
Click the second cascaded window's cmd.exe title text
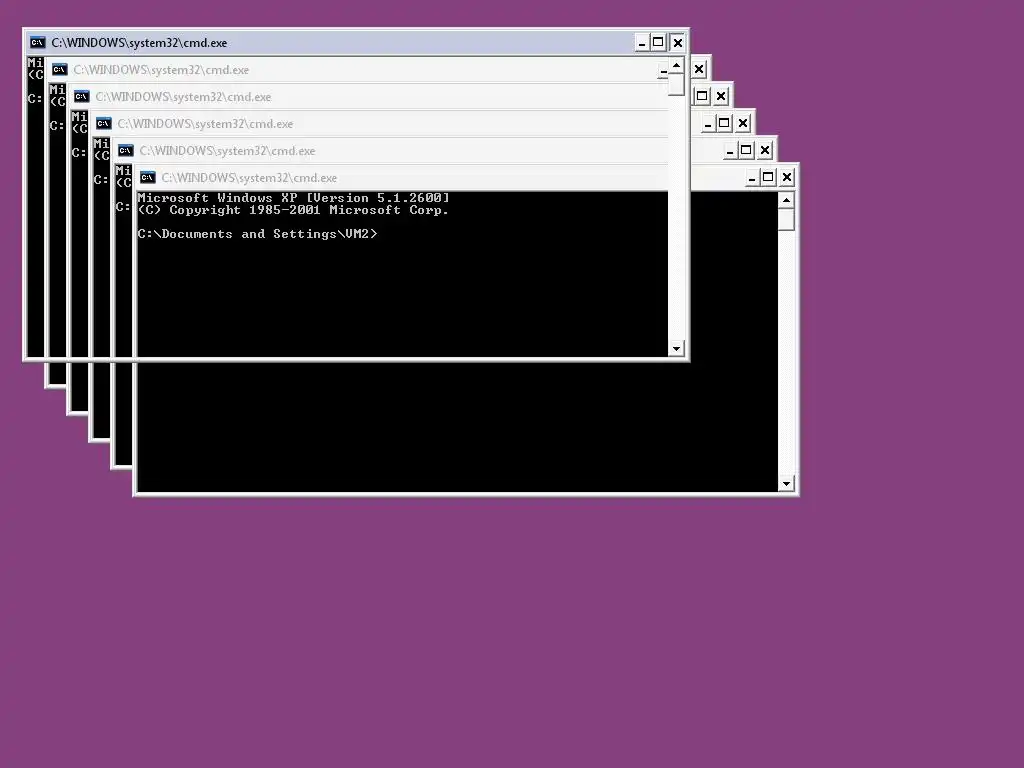[x=161, y=70]
